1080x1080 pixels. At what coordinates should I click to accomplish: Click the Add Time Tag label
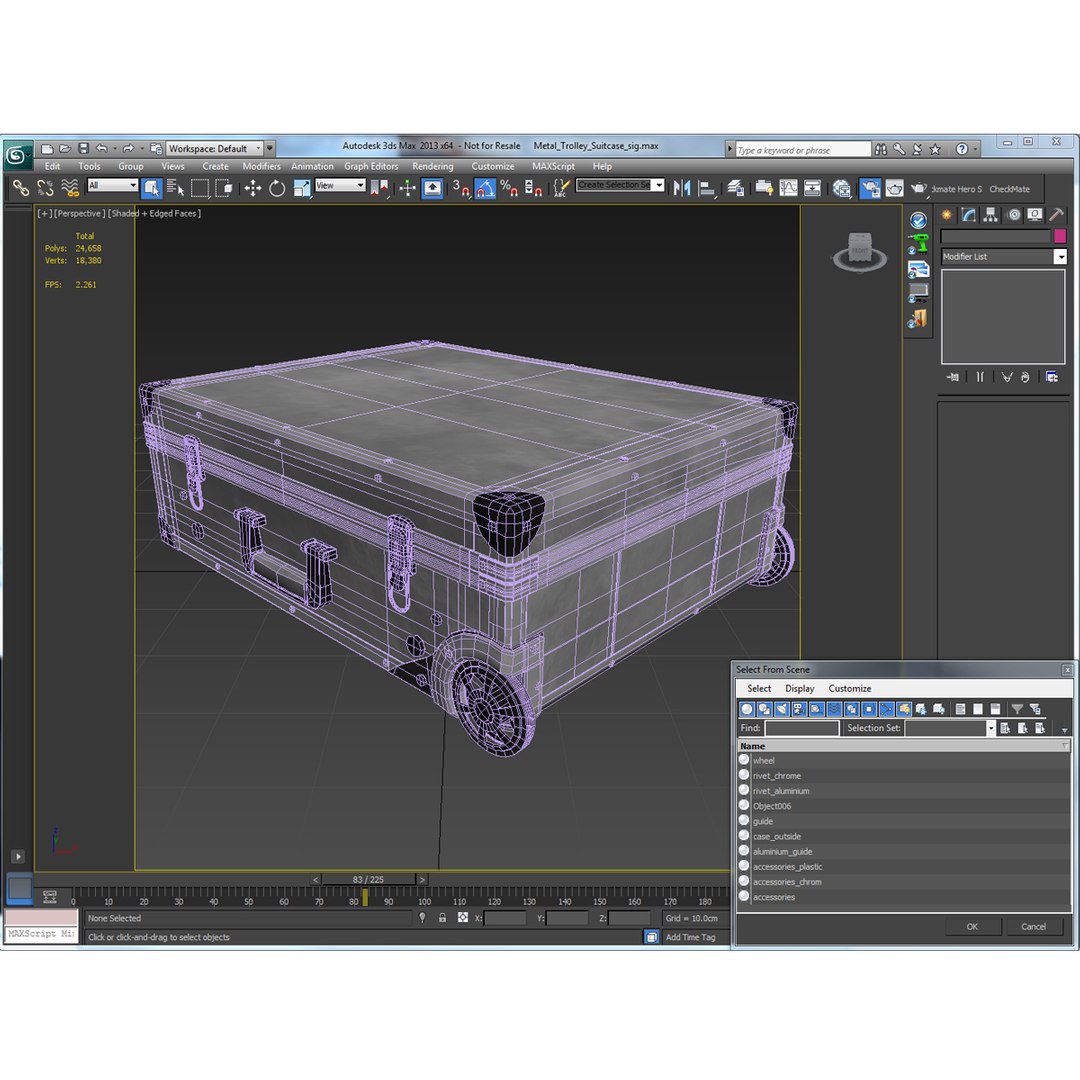(690, 937)
